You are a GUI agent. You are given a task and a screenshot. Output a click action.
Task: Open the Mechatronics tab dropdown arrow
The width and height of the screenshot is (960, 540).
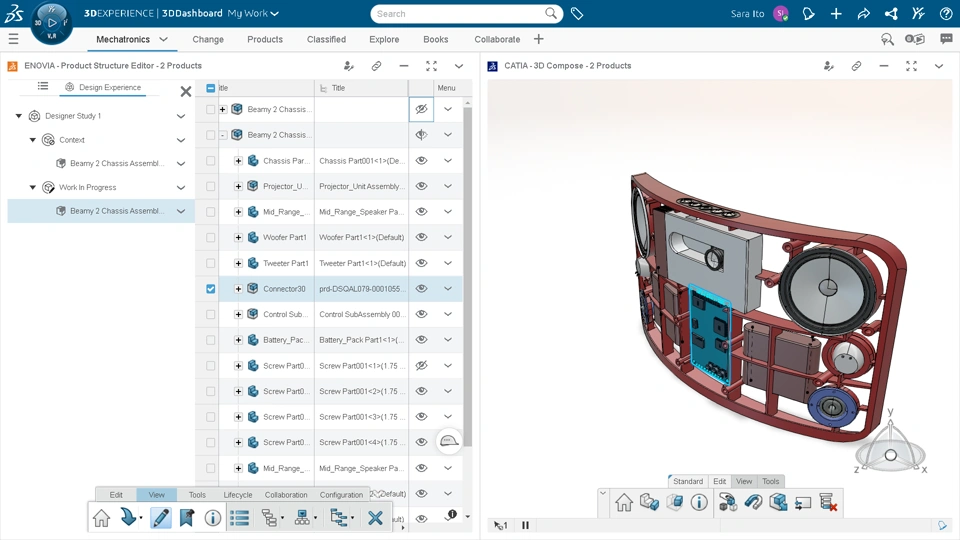(163, 39)
